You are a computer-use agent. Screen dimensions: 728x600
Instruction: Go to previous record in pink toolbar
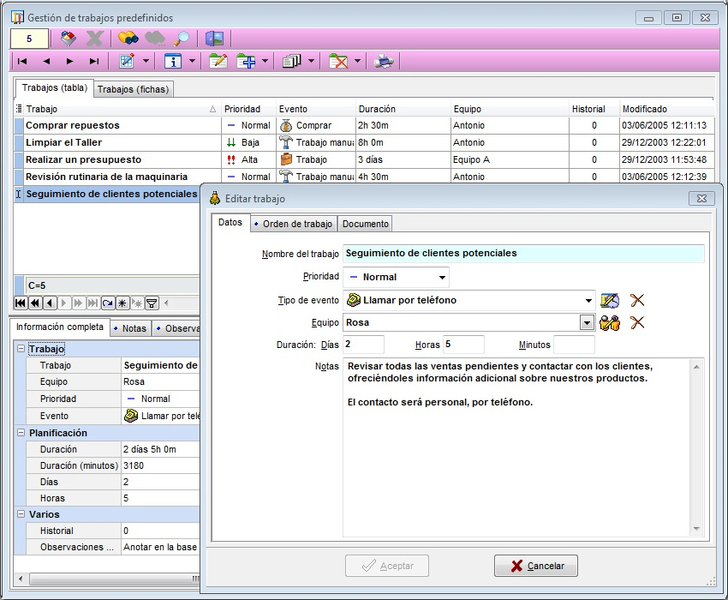pos(46,61)
